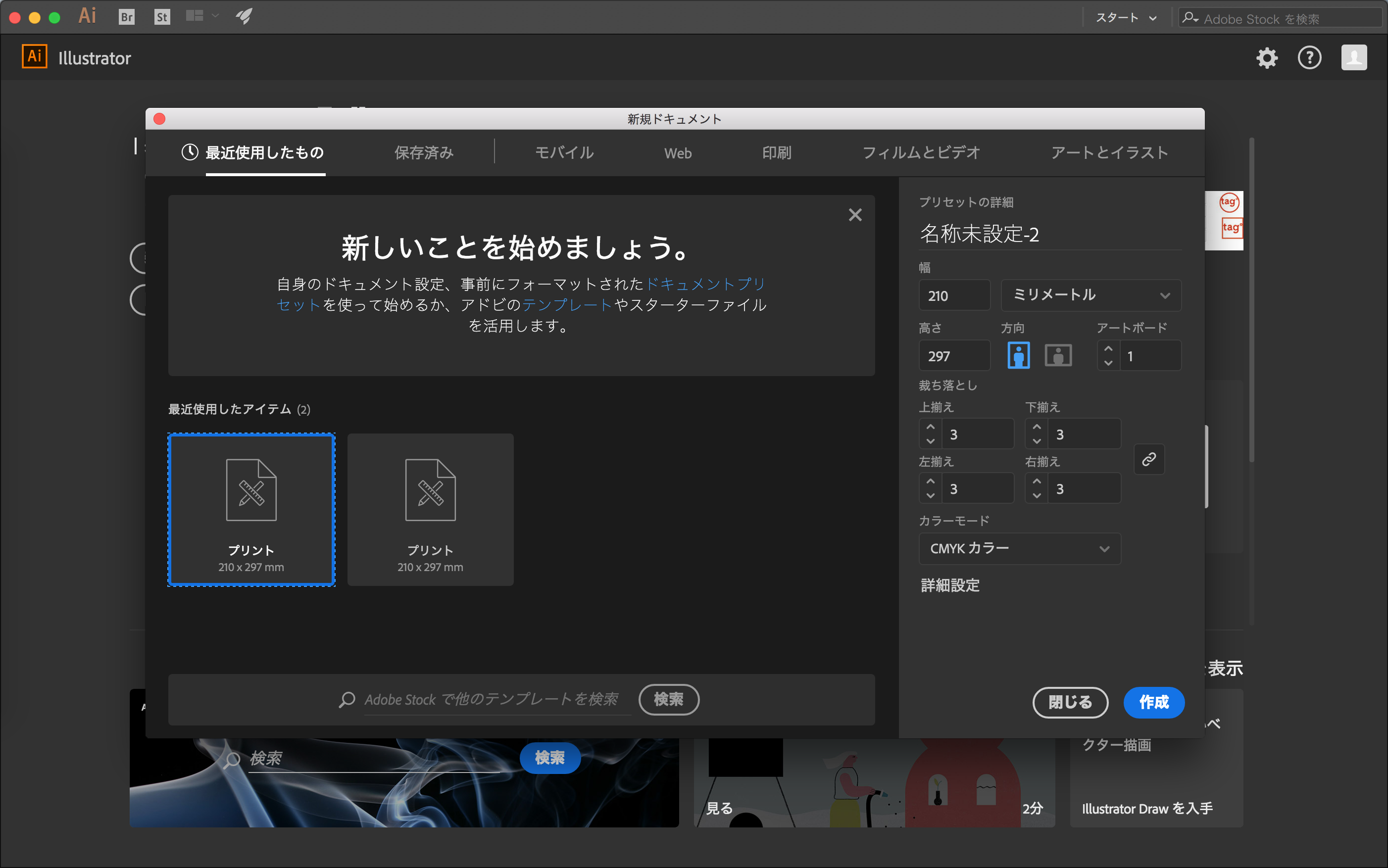The height and width of the screenshot is (868, 1388).
Task: Click the Adobe Stock search magnifier icon in the top bar
Action: click(1191, 18)
